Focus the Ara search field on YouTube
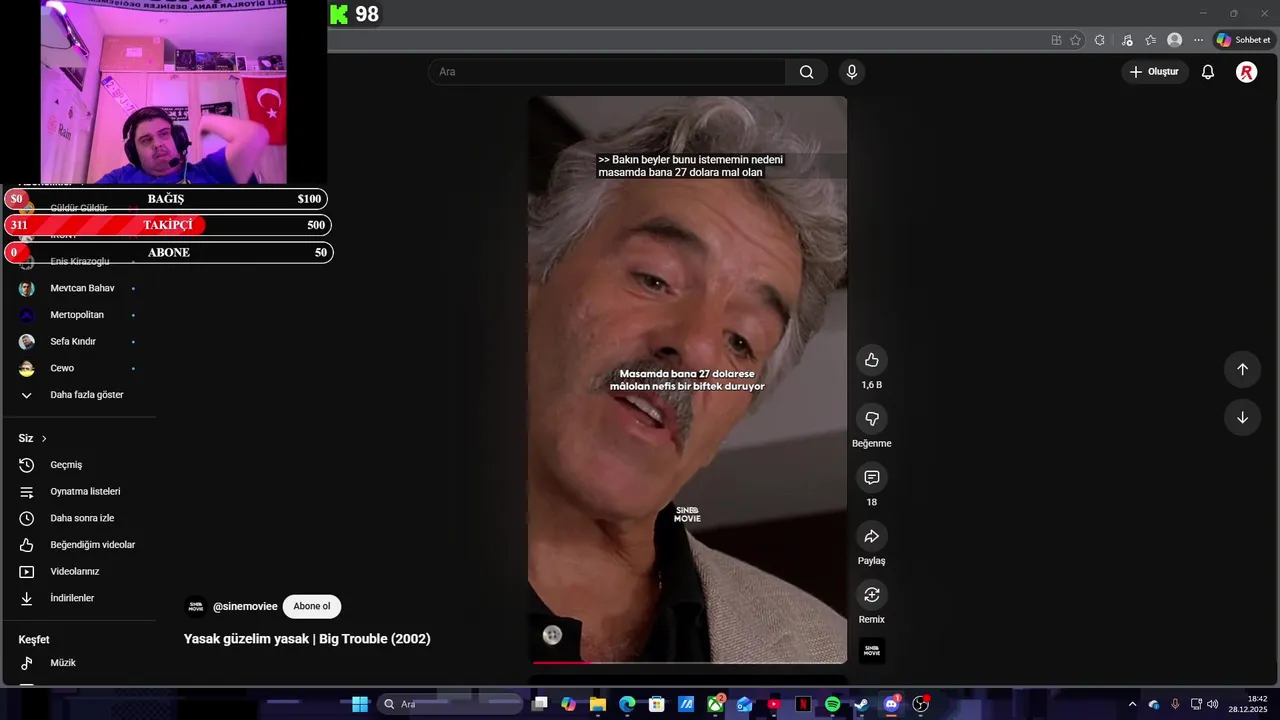Screen dimensions: 1280x720 (x=607, y=72)
